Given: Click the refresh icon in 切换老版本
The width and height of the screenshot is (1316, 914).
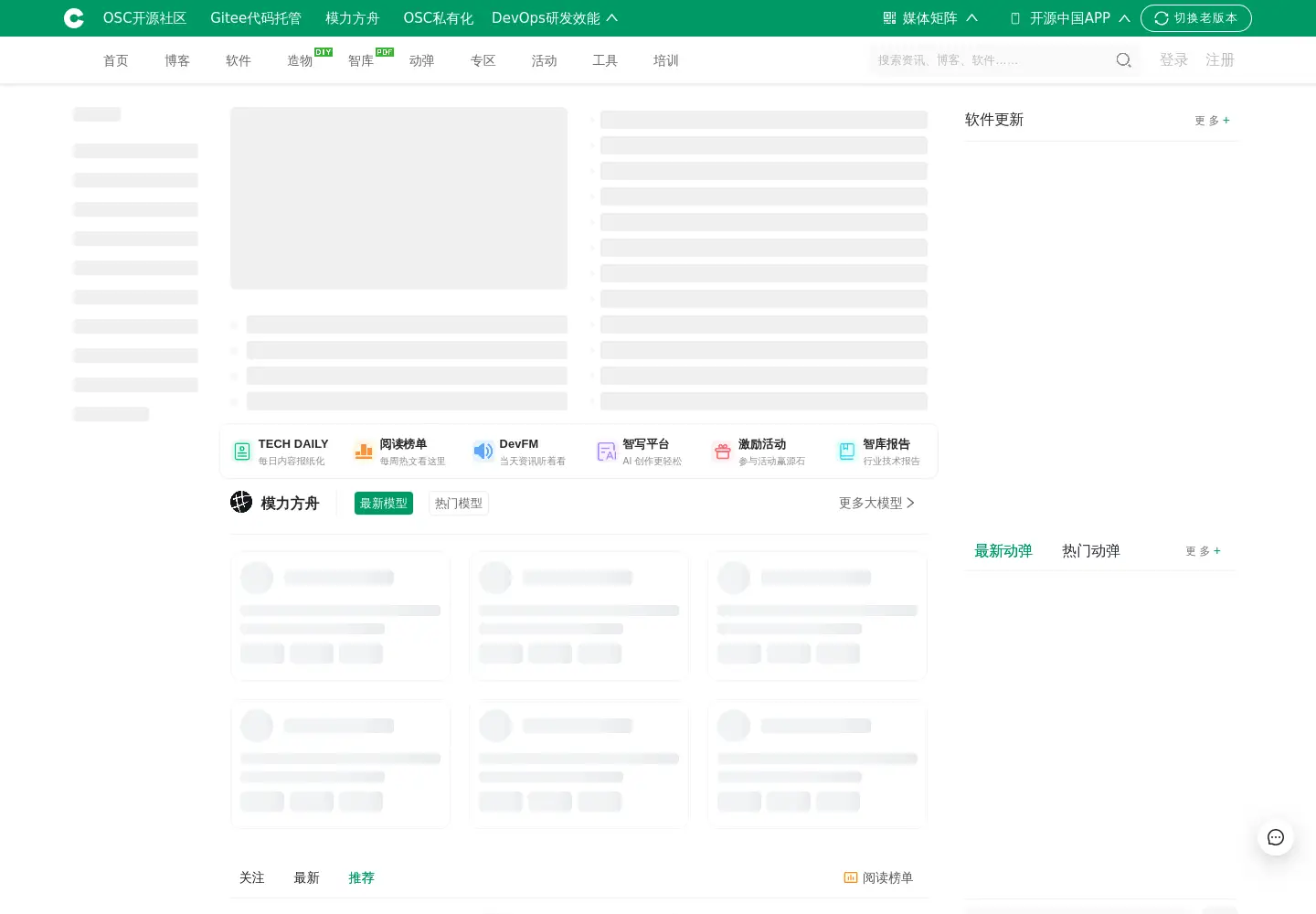Looking at the screenshot, I should (x=1162, y=18).
